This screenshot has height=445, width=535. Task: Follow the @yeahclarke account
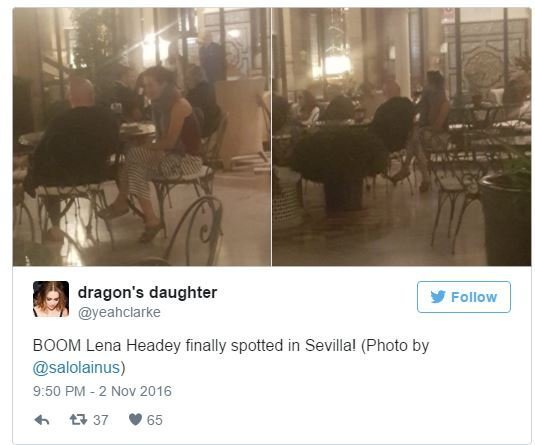[464, 297]
